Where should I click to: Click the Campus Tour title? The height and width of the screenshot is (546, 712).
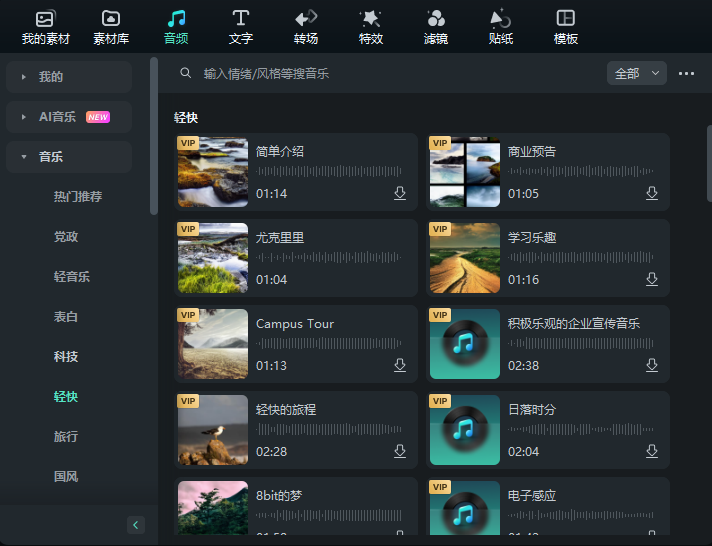[x=295, y=323]
